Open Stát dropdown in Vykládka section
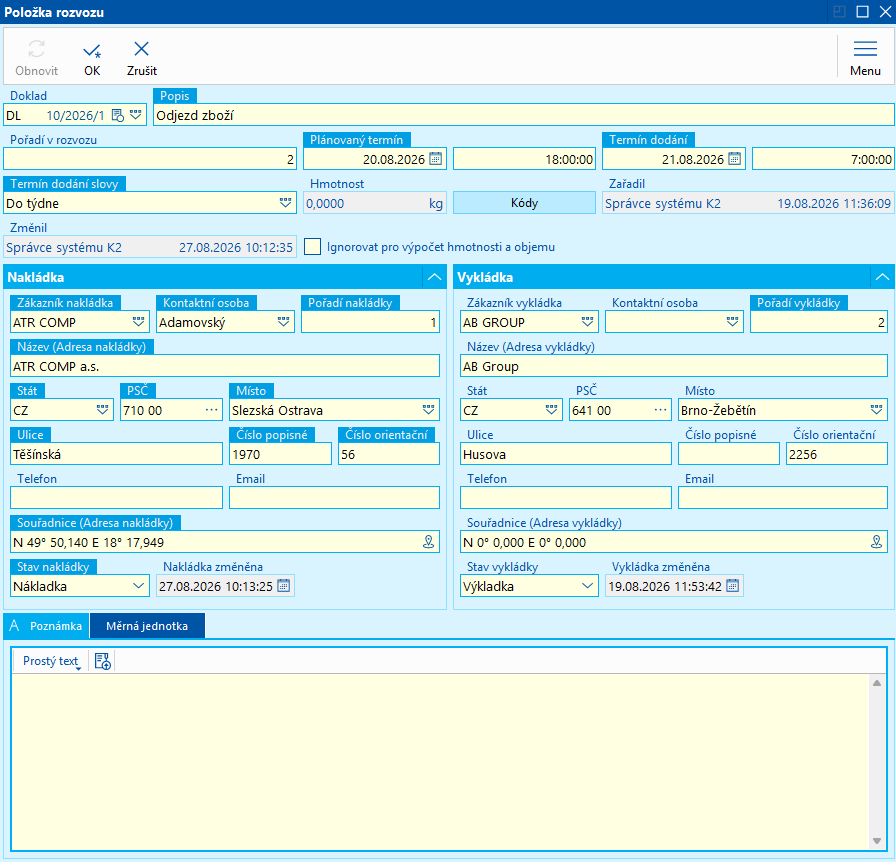Image resolution: width=896 pixels, height=862 pixels. 551,410
